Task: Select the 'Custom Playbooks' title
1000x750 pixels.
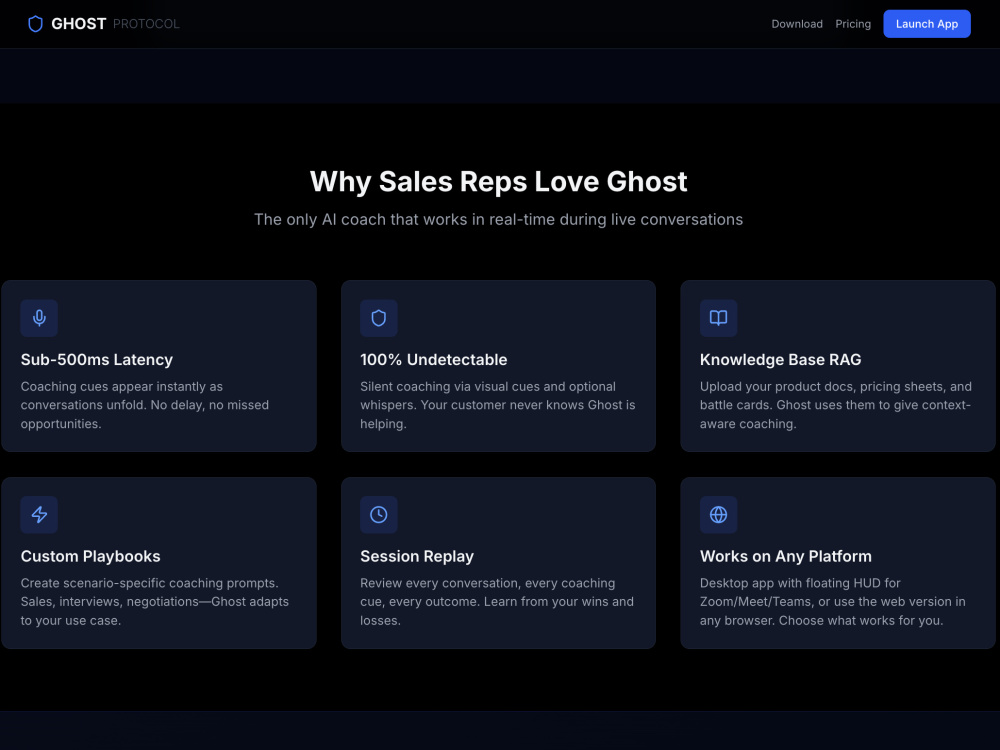Action: pos(91,556)
